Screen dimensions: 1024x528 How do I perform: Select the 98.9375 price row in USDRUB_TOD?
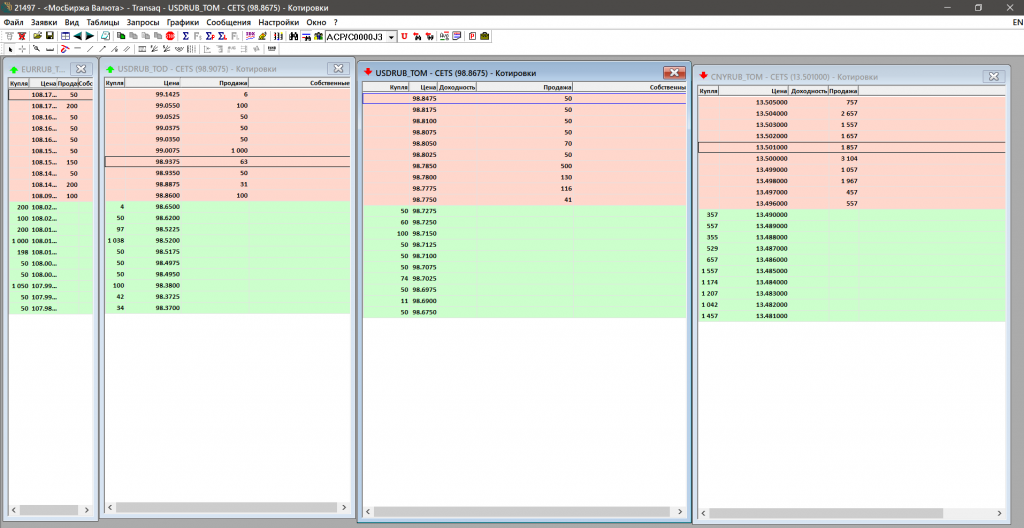(228, 161)
